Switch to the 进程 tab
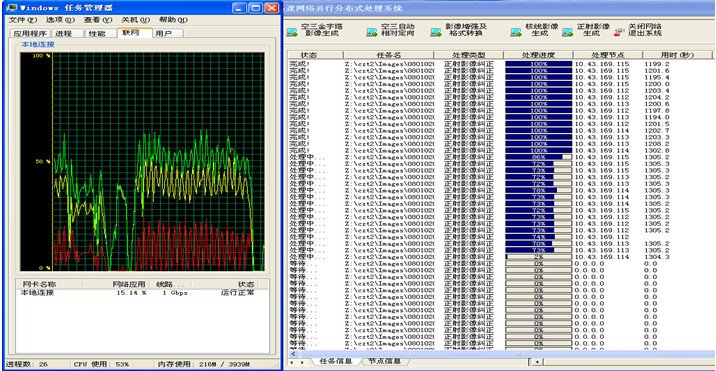The image size is (716, 371). [68, 33]
